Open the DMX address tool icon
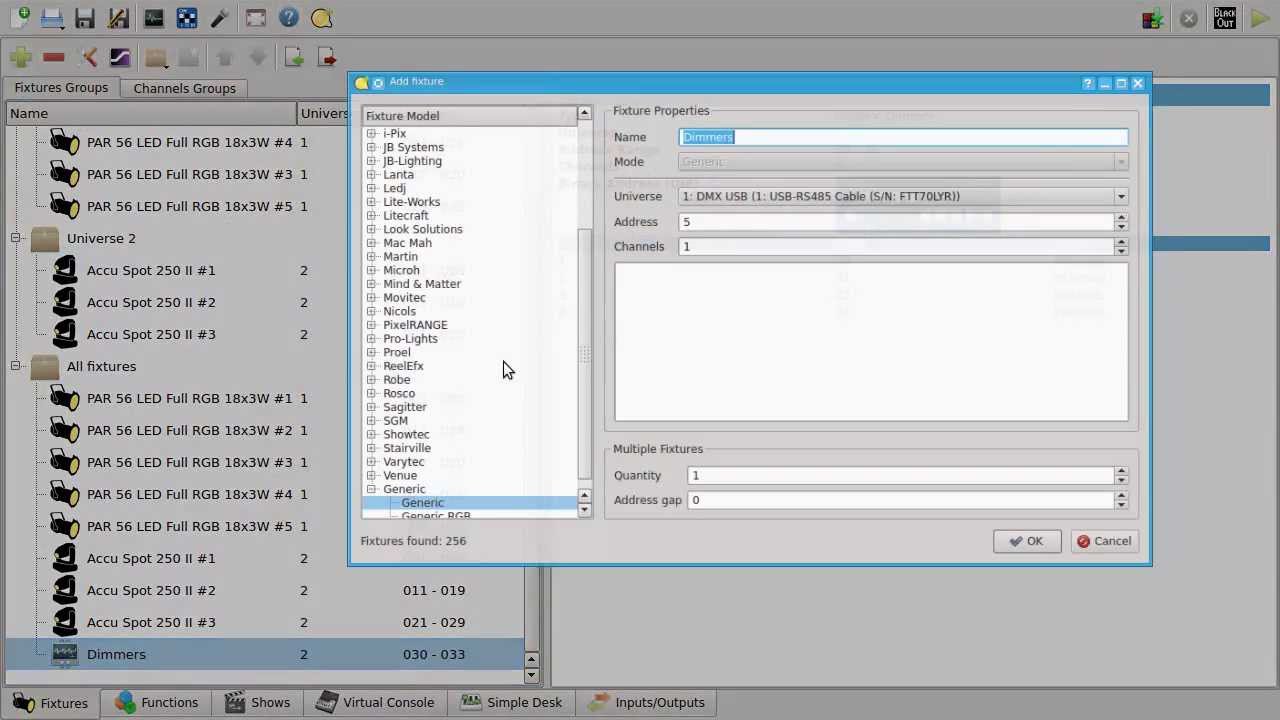Image resolution: width=1280 pixels, height=720 pixels. [x=187, y=18]
